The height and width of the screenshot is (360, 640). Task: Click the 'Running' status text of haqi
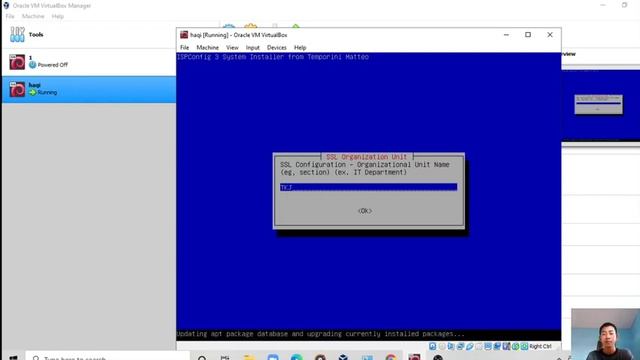pos(47,92)
